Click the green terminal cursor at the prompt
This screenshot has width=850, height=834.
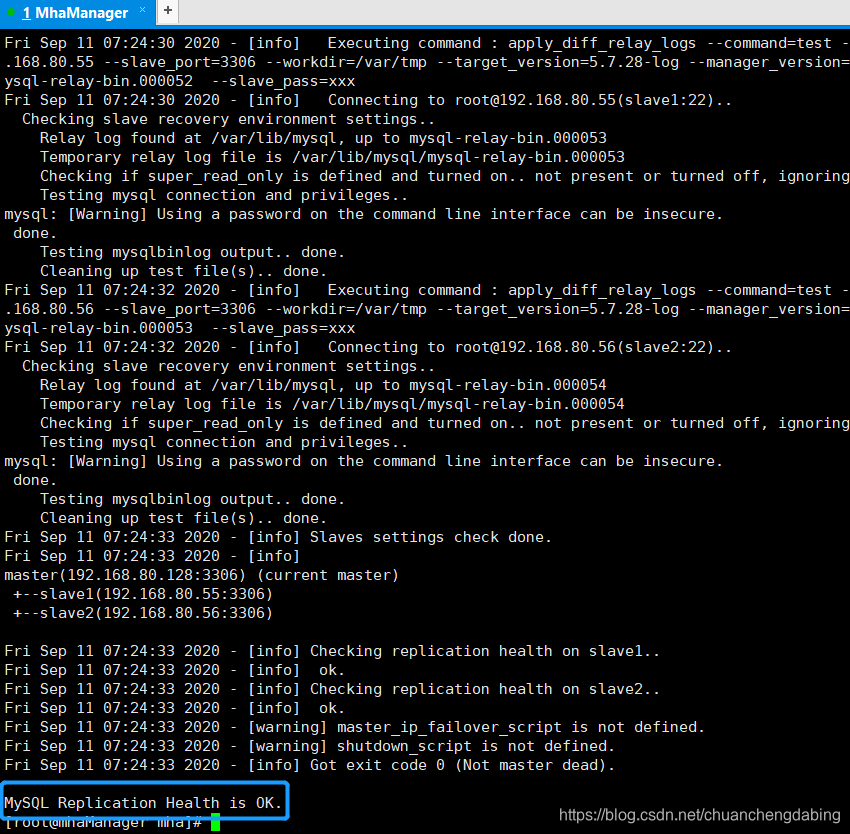pyautogui.click(x=215, y=822)
